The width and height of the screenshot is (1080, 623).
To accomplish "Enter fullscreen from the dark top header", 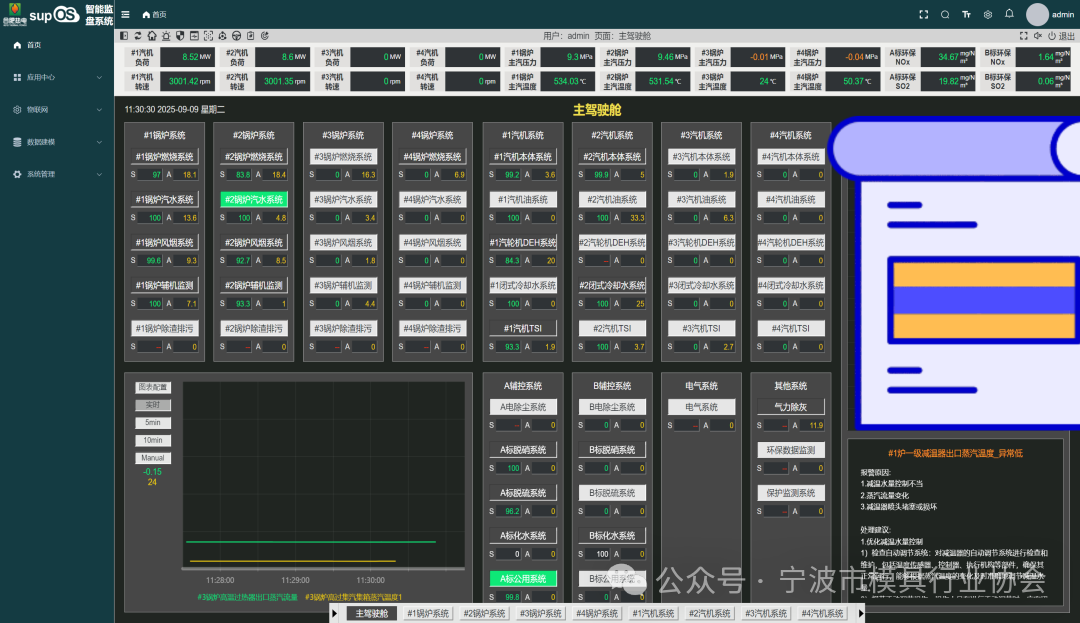I will click(924, 14).
